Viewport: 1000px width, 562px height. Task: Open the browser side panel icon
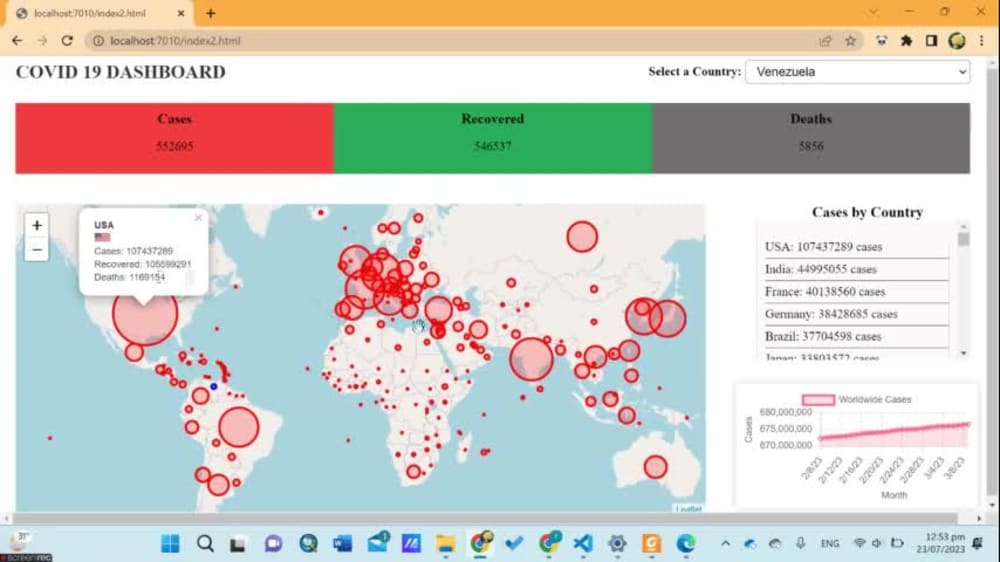pos(931,41)
